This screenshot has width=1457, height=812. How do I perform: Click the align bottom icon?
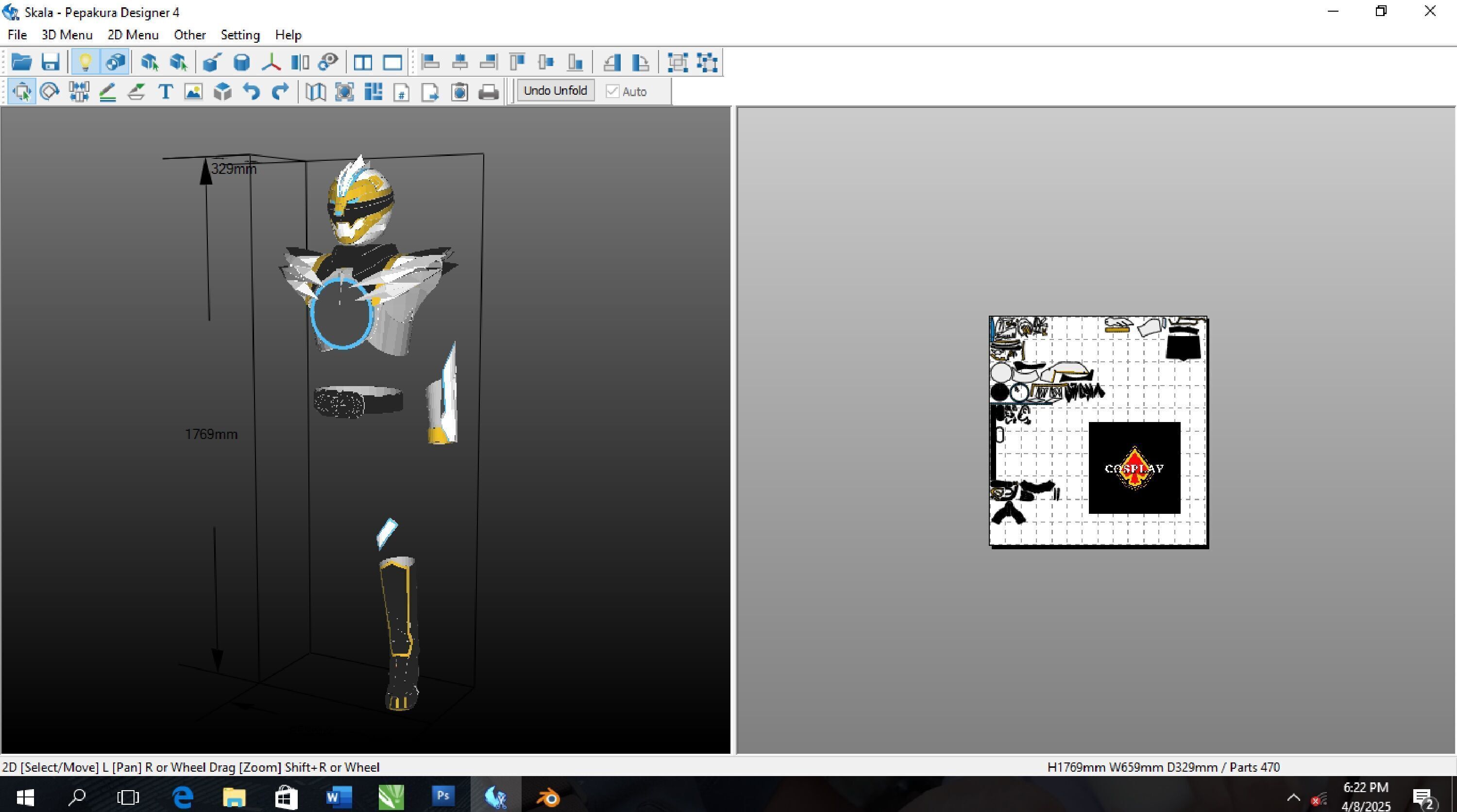click(x=575, y=62)
